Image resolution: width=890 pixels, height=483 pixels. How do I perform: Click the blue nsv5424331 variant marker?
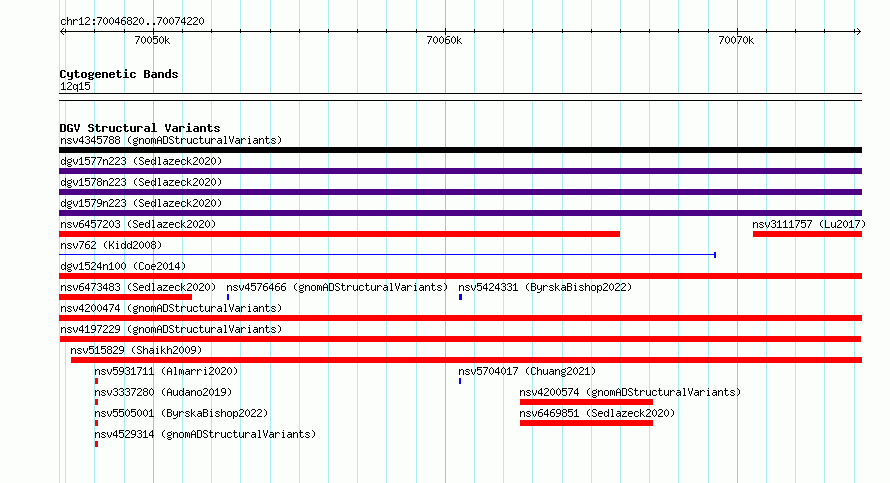coord(460,297)
